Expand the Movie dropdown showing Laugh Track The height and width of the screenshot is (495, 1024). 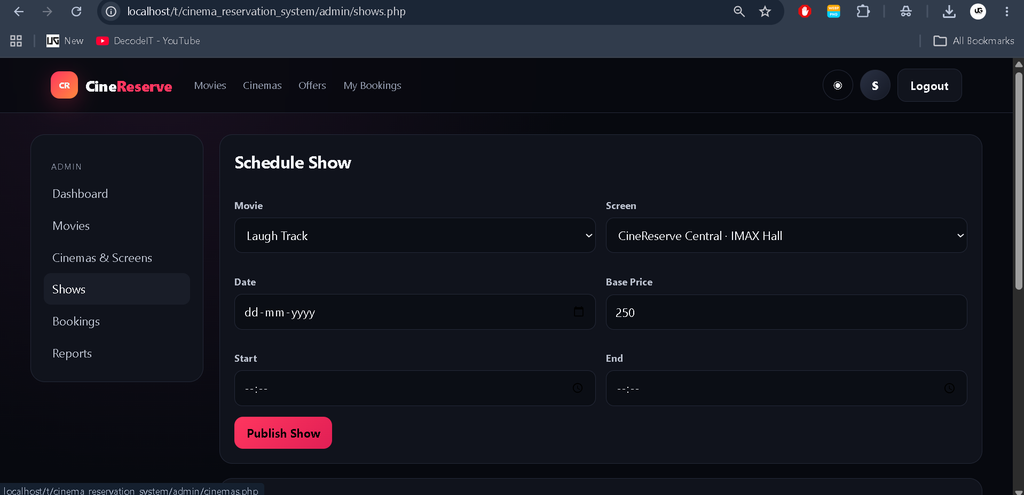pyautogui.click(x=415, y=235)
